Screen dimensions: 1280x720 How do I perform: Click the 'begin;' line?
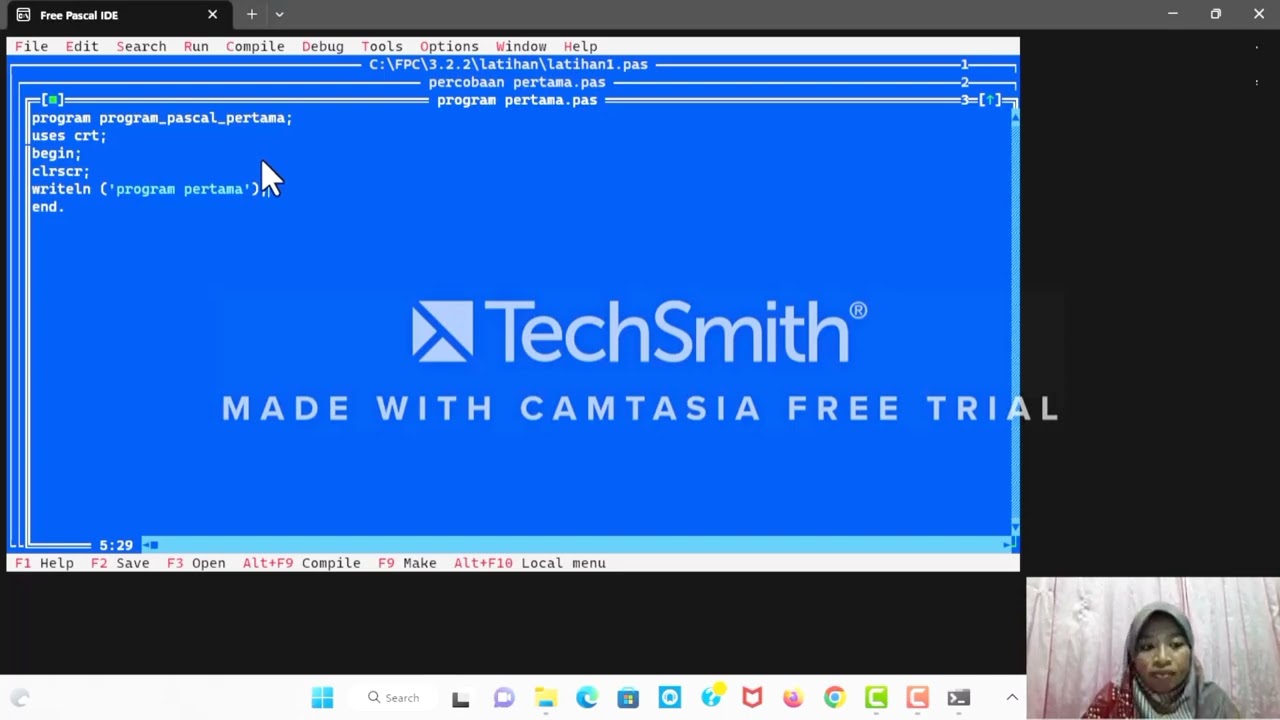tap(56, 154)
